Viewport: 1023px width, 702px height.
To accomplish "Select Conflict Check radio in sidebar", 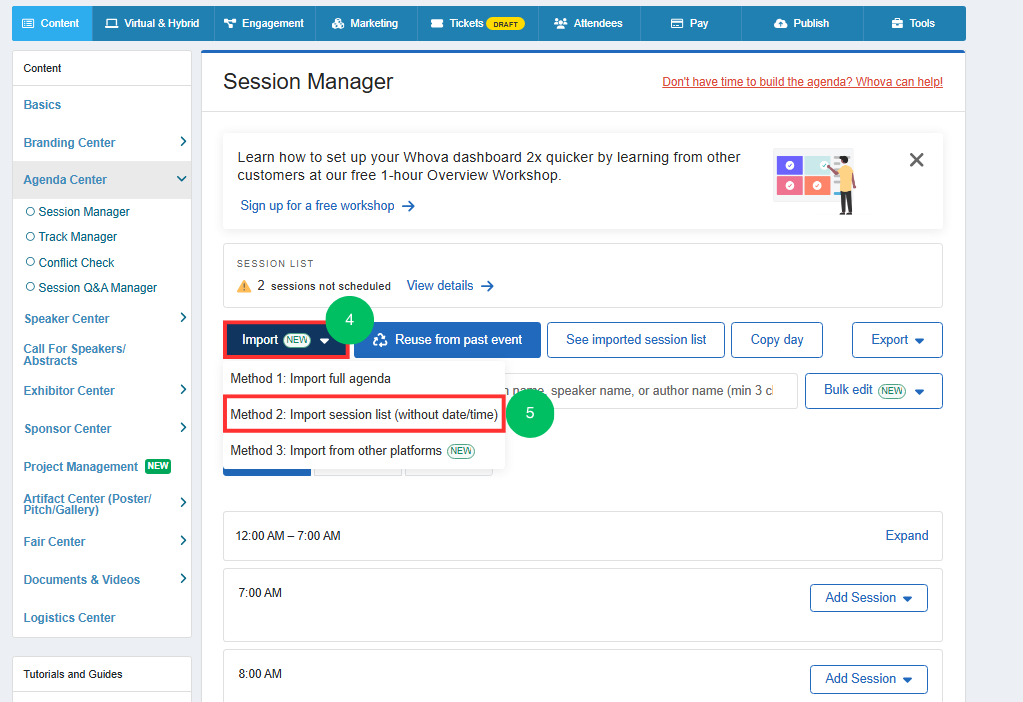I will (30, 262).
